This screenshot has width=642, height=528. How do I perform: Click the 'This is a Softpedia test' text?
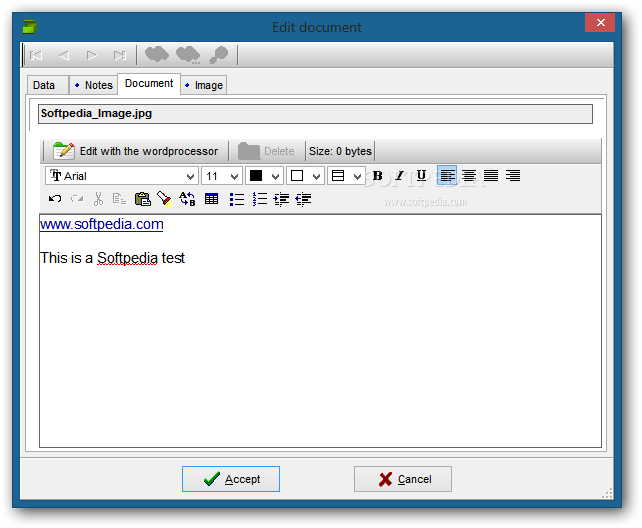click(113, 258)
